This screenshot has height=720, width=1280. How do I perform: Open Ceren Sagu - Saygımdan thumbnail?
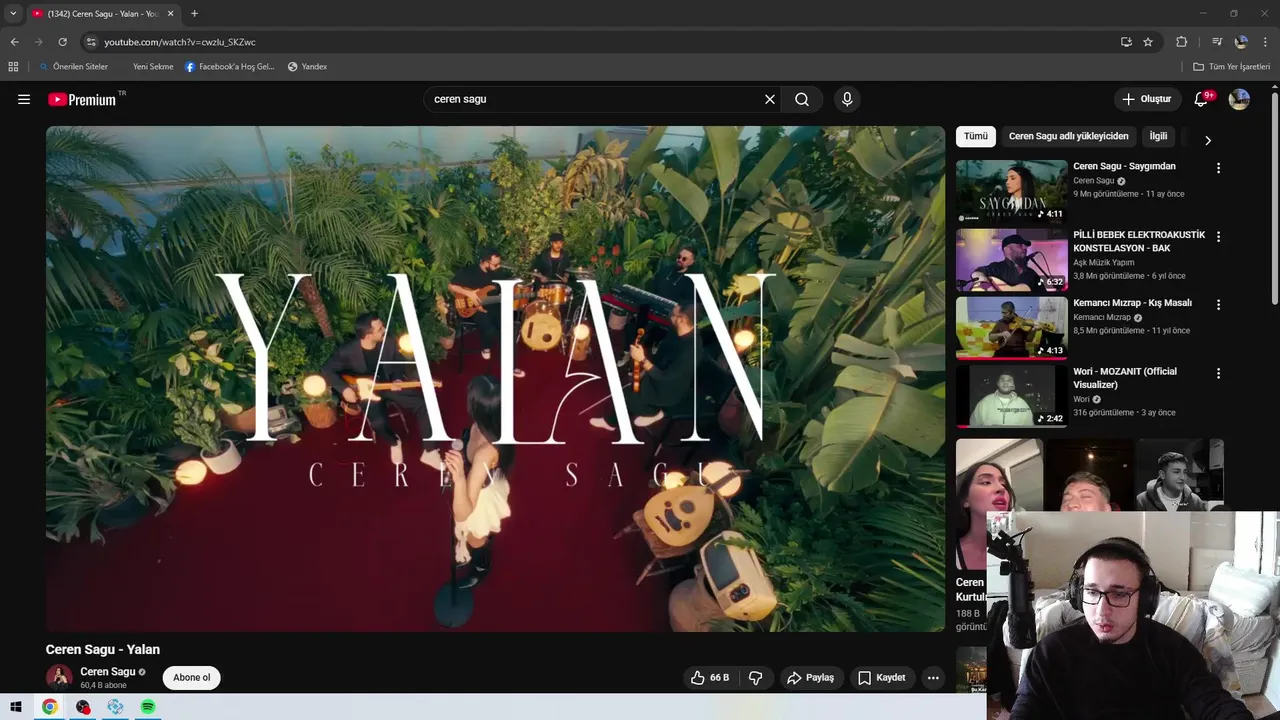point(1011,191)
